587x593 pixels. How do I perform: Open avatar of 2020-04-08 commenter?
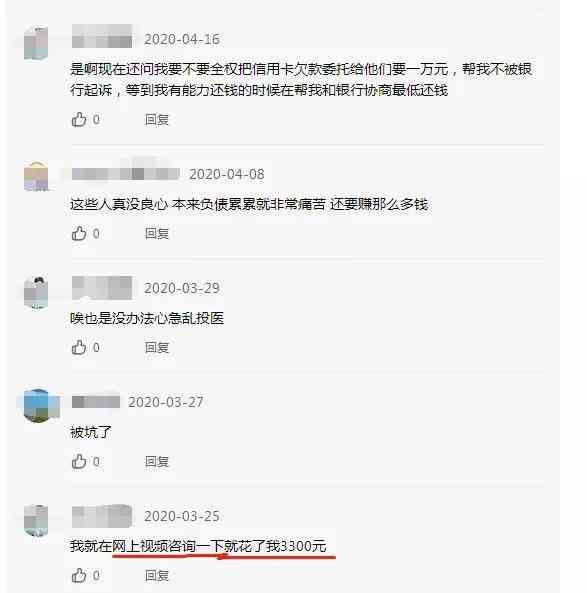(36, 176)
